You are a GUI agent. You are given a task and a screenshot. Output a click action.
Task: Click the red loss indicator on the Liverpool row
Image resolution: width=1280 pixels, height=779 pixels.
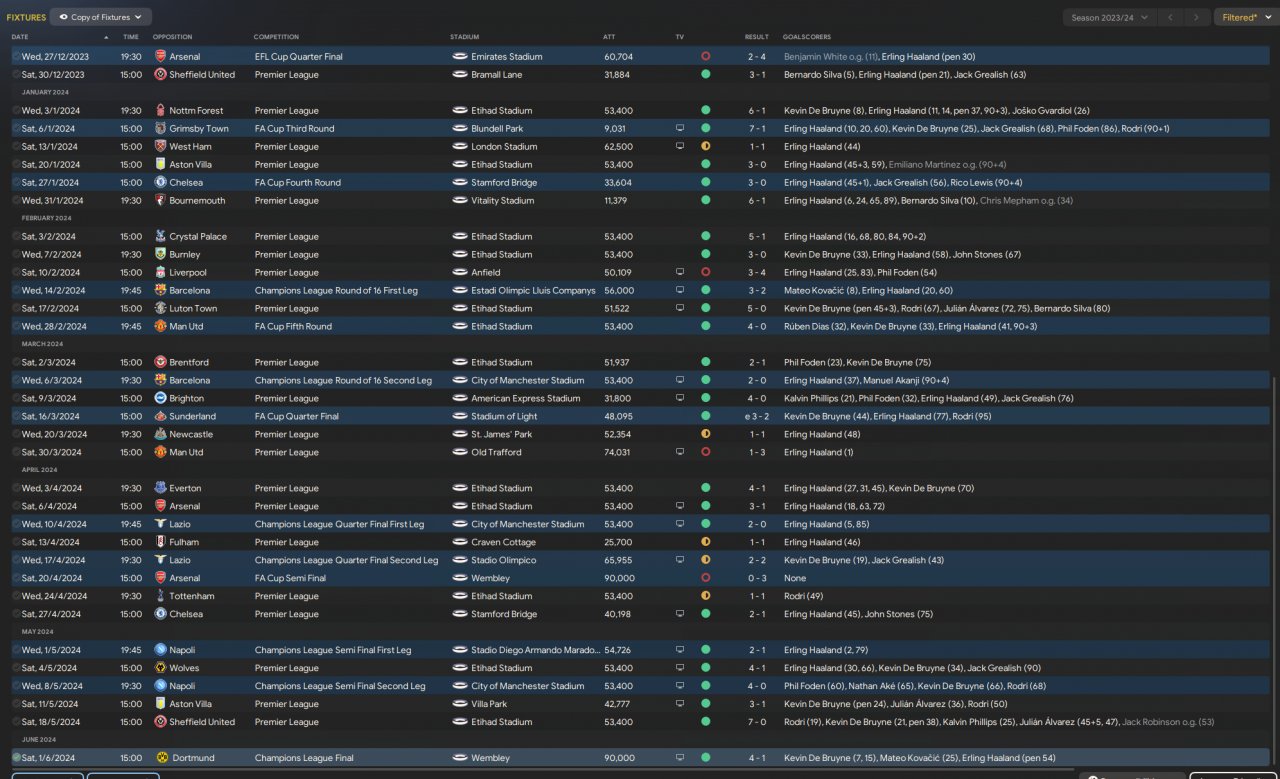(706, 273)
